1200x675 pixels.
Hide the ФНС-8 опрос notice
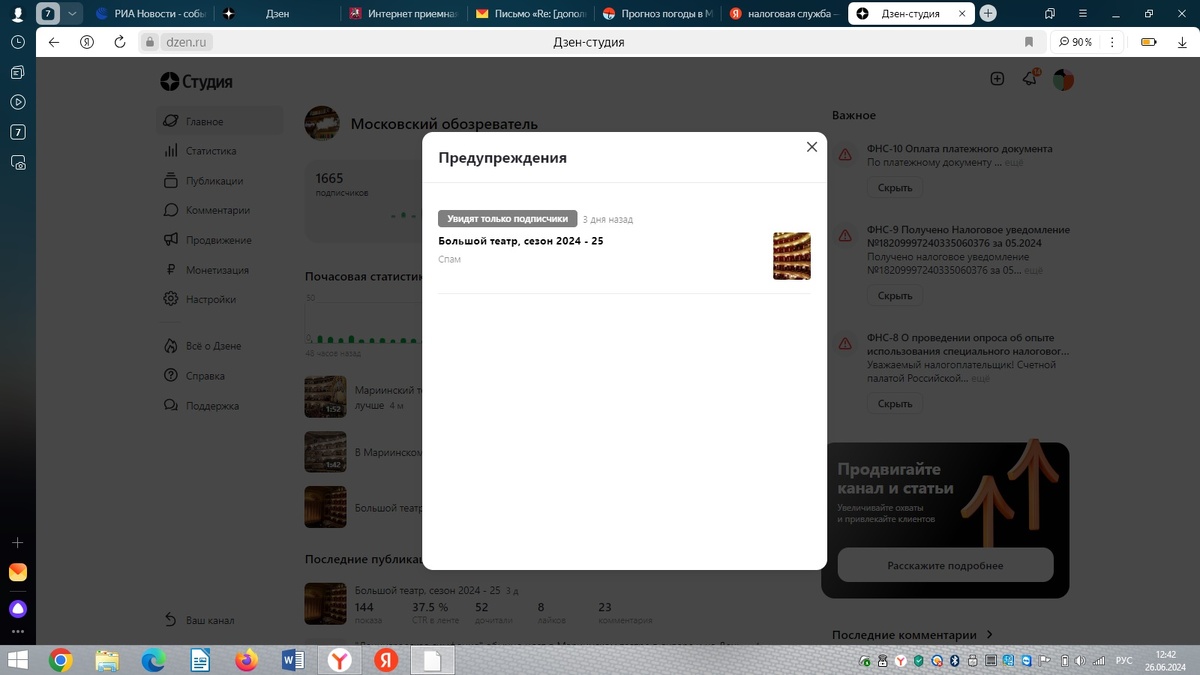pyautogui.click(x=895, y=404)
